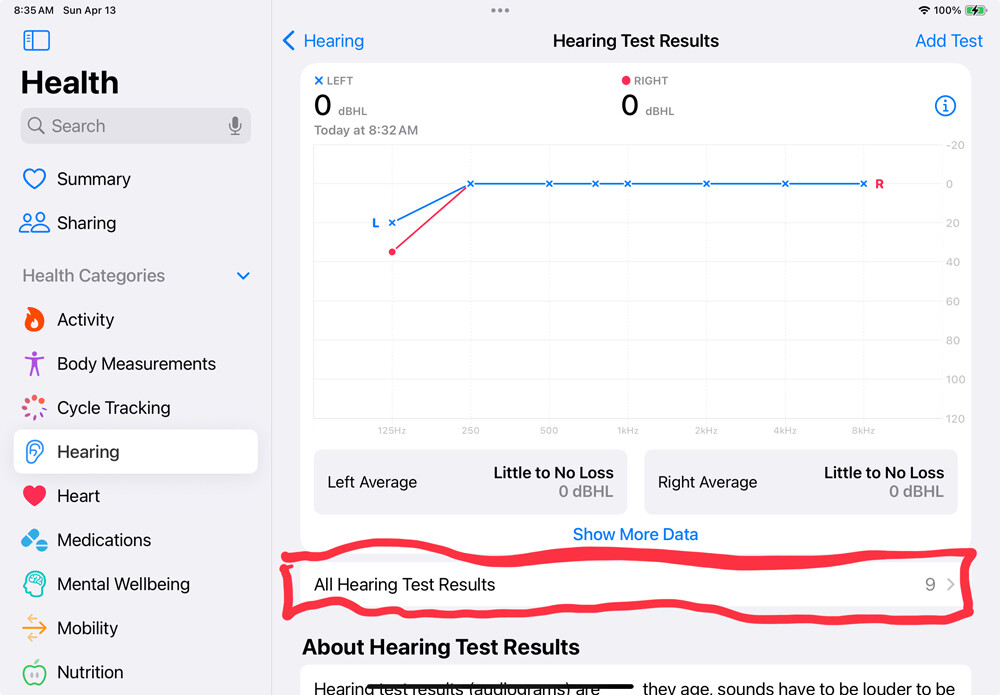The height and width of the screenshot is (695, 1000).
Task: Select the Activity flame icon
Action: 34,319
